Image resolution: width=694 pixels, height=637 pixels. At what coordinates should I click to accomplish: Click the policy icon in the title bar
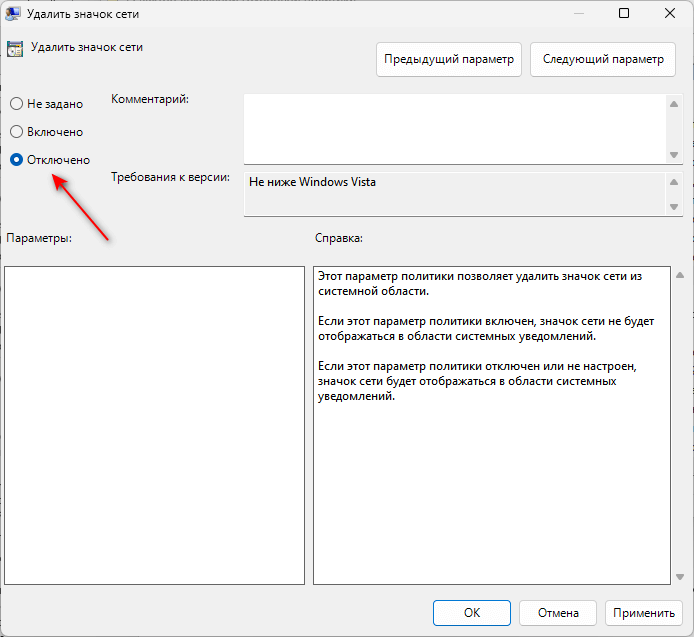coord(15,13)
